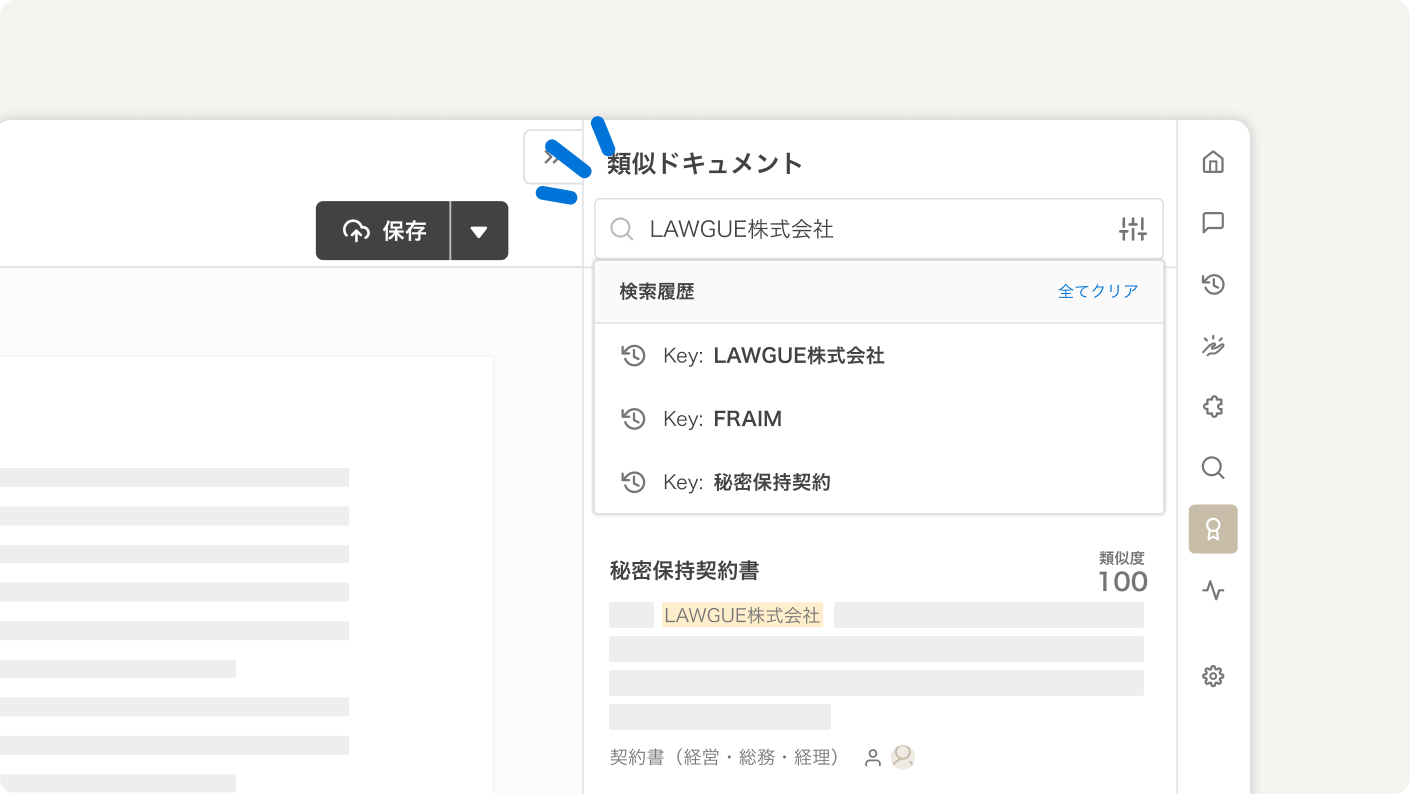The image size is (1410, 794).
Task: Click the magnifier search icon in sidebar
Action: (x=1213, y=468)
